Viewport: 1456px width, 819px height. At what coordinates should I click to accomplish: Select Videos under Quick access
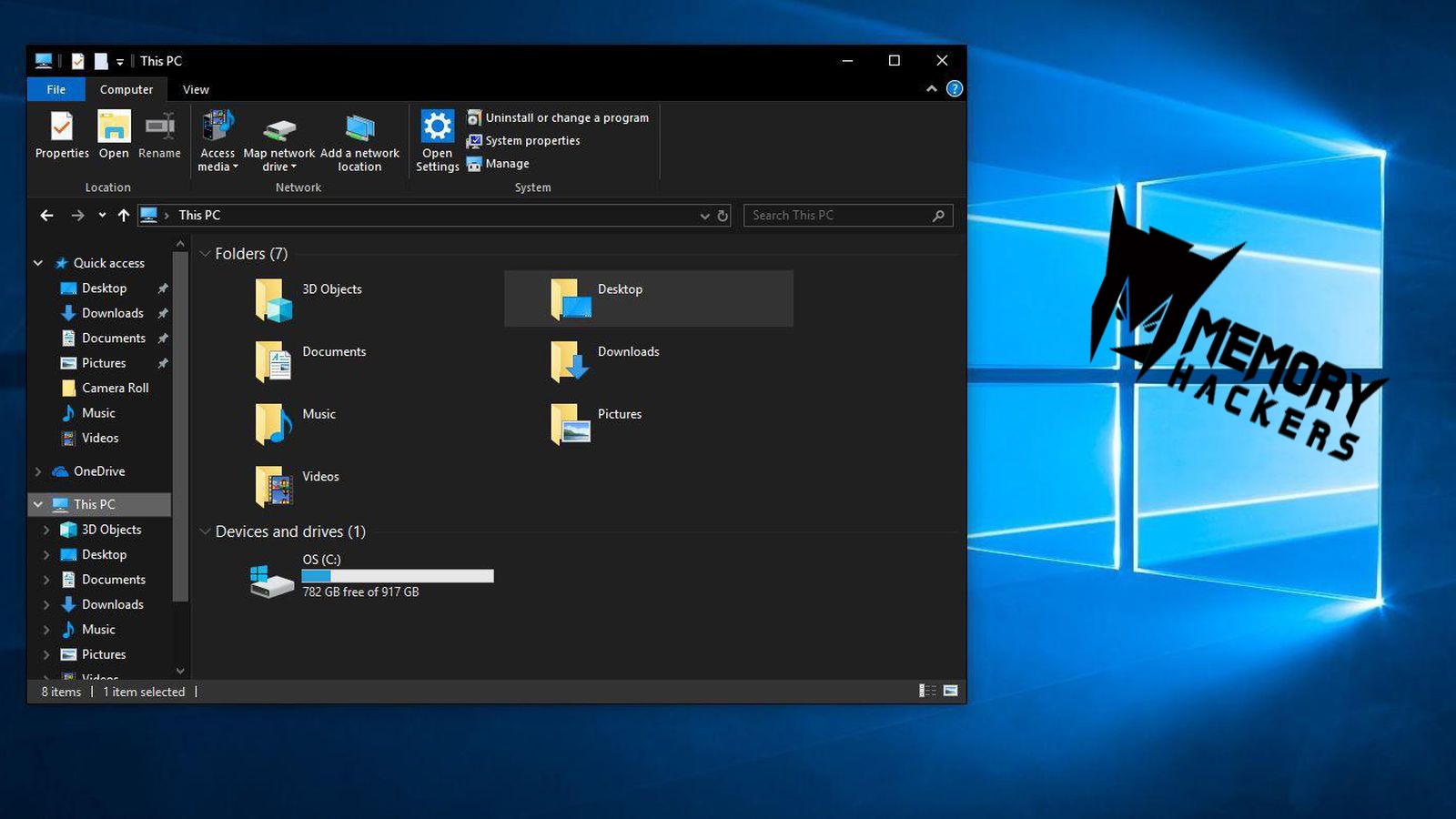[99, 438]
